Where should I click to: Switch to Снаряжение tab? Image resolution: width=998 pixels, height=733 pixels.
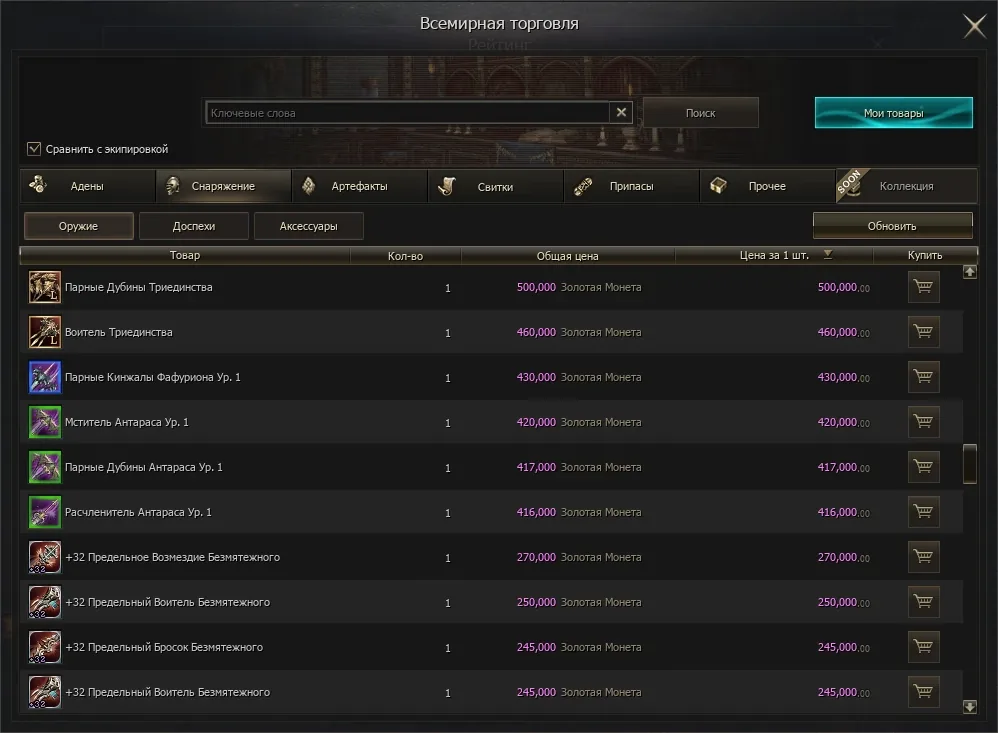pyautogui.click(x=223, y=186)
